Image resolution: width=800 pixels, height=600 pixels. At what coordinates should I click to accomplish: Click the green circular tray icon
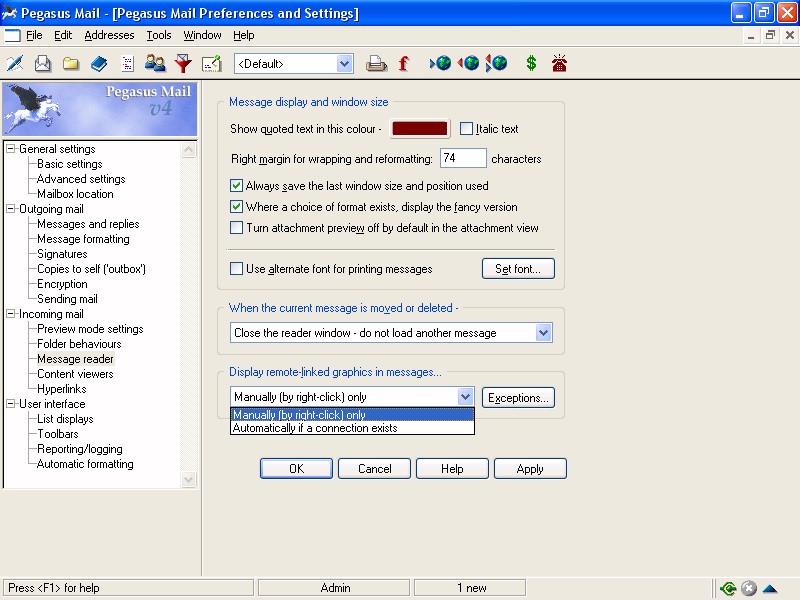point(729,588)
